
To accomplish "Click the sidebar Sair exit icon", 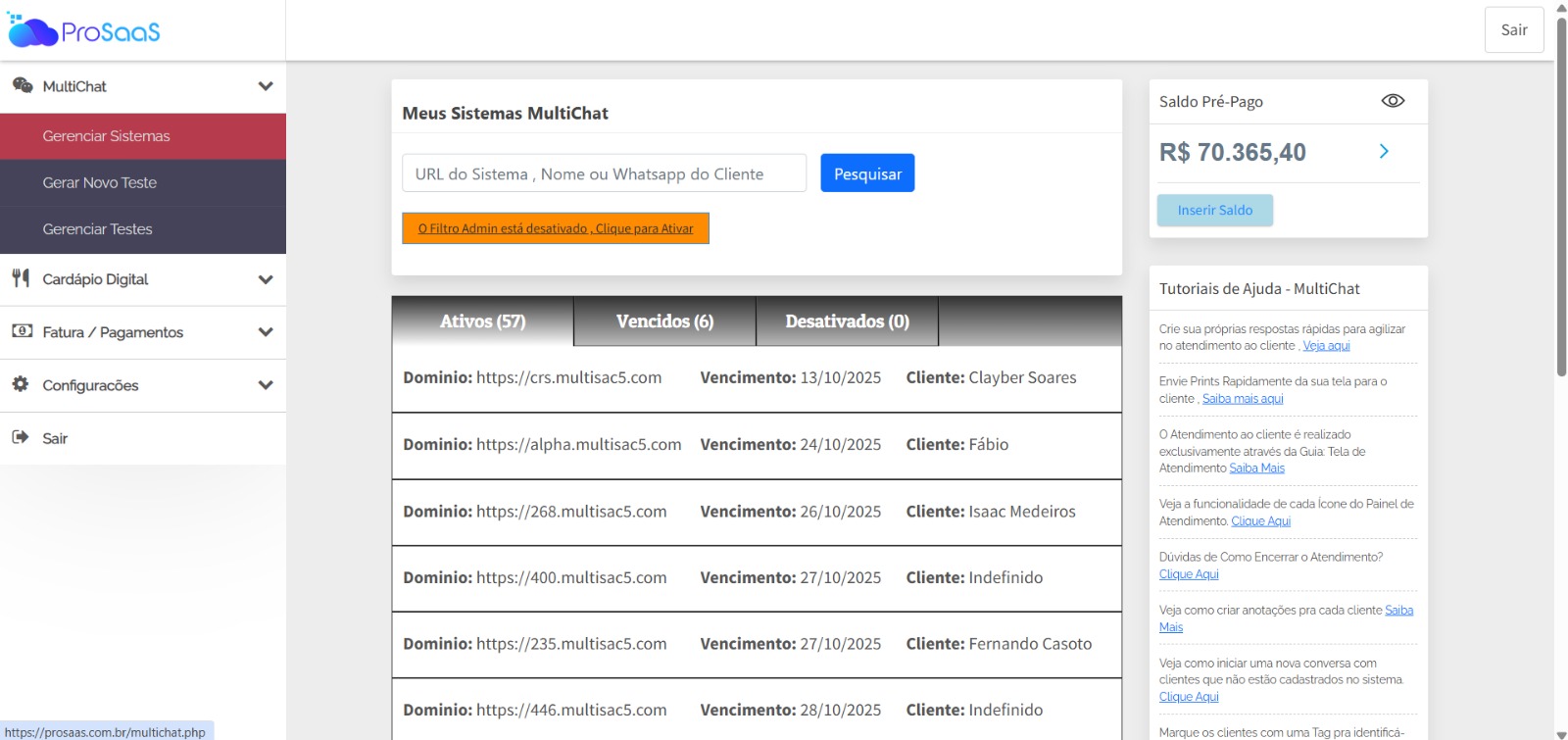I will tap(21, 437).
